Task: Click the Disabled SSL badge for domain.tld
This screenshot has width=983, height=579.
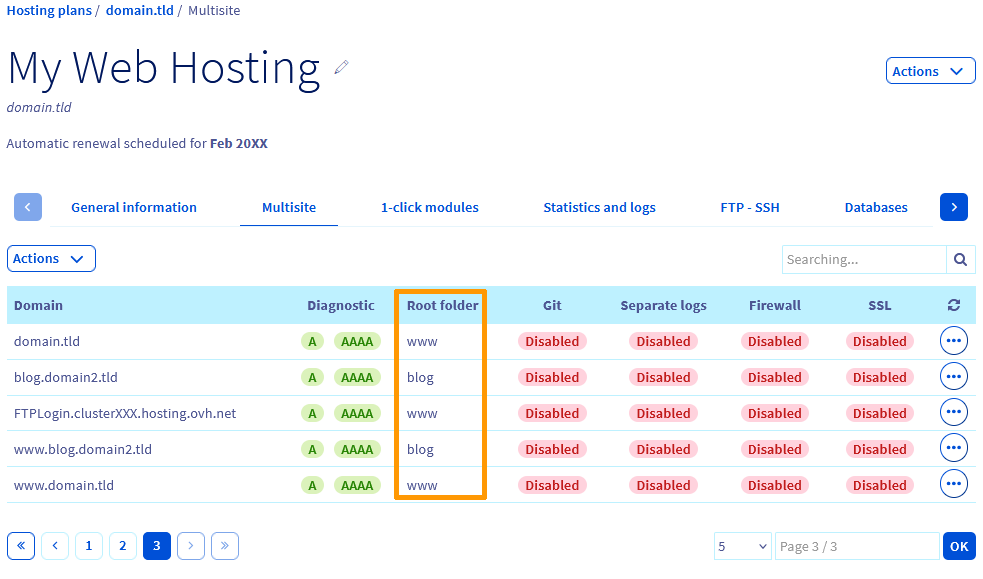Action: point(879,340)
